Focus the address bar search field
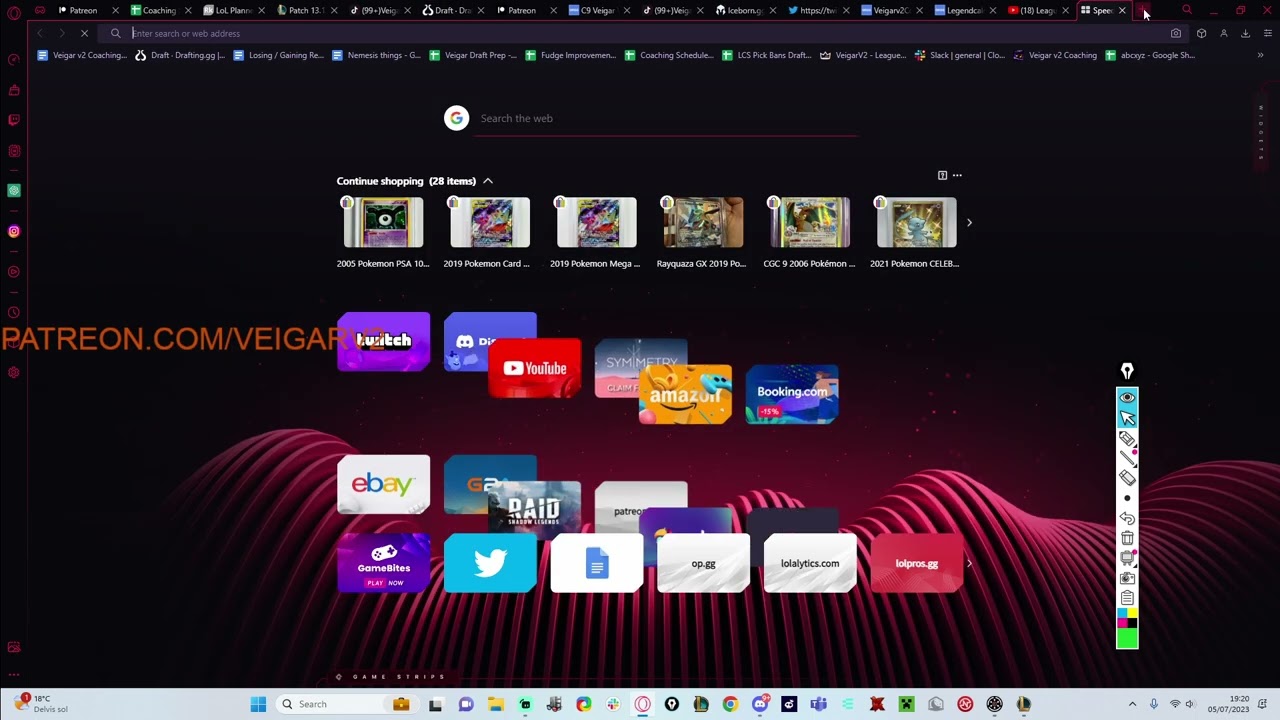Image resolution: width=1280 pixels, height=720 pixels. click(640, 33)
